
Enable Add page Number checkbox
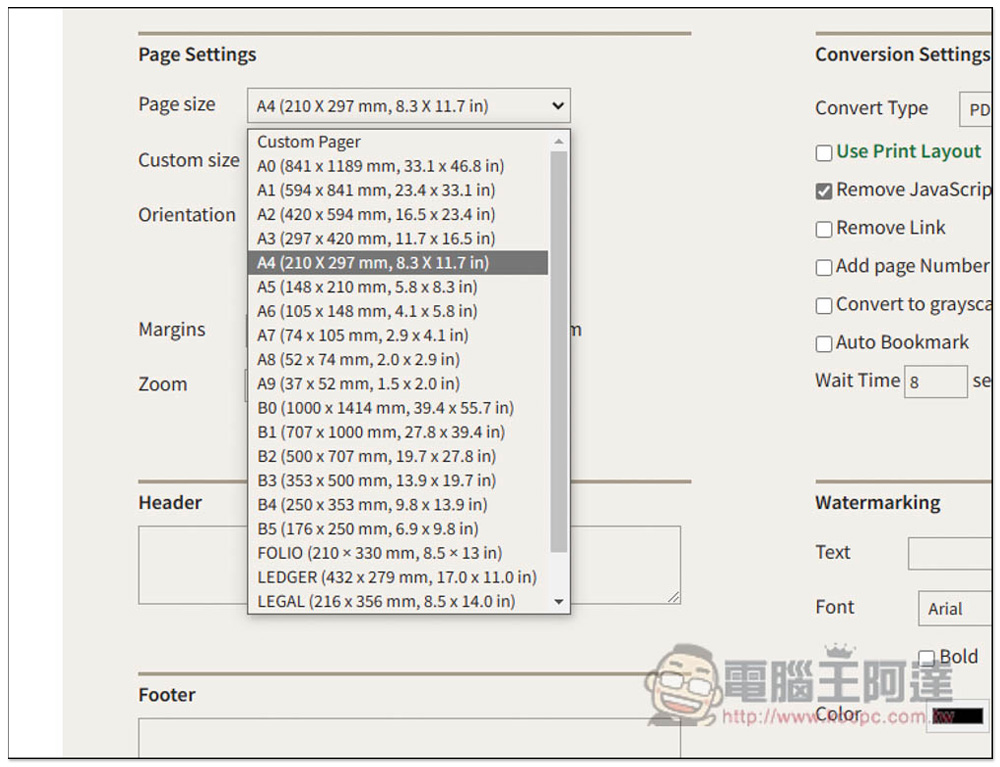click(824, 268)
